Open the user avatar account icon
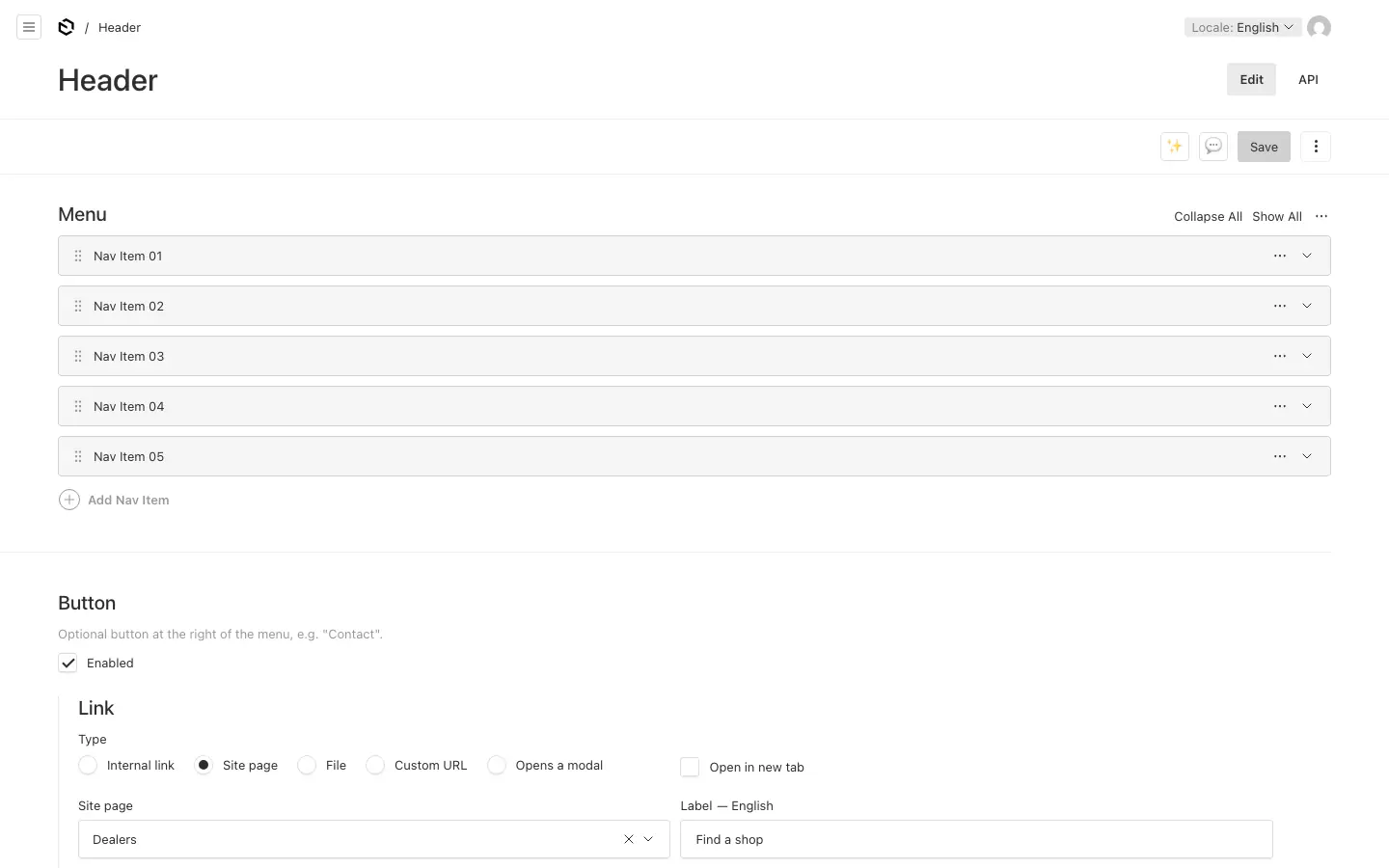The width and height of the screenshot is (1389, 868). (x=1319, y=27)
